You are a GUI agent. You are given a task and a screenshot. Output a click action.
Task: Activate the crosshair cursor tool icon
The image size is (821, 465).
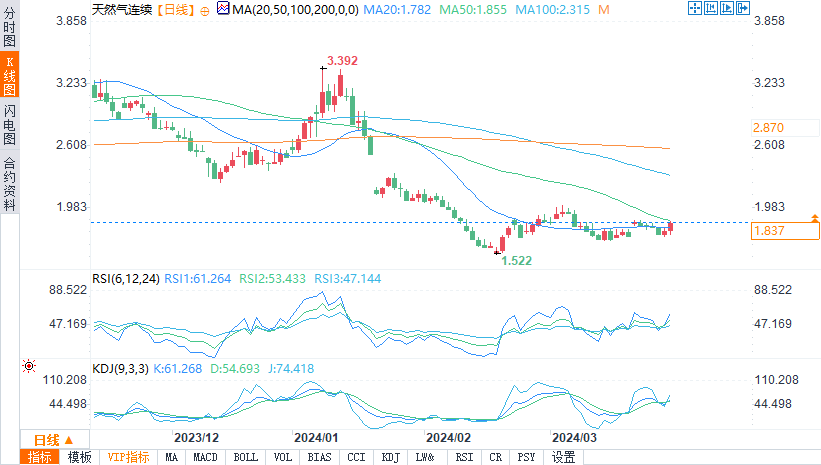click(694, 8)
